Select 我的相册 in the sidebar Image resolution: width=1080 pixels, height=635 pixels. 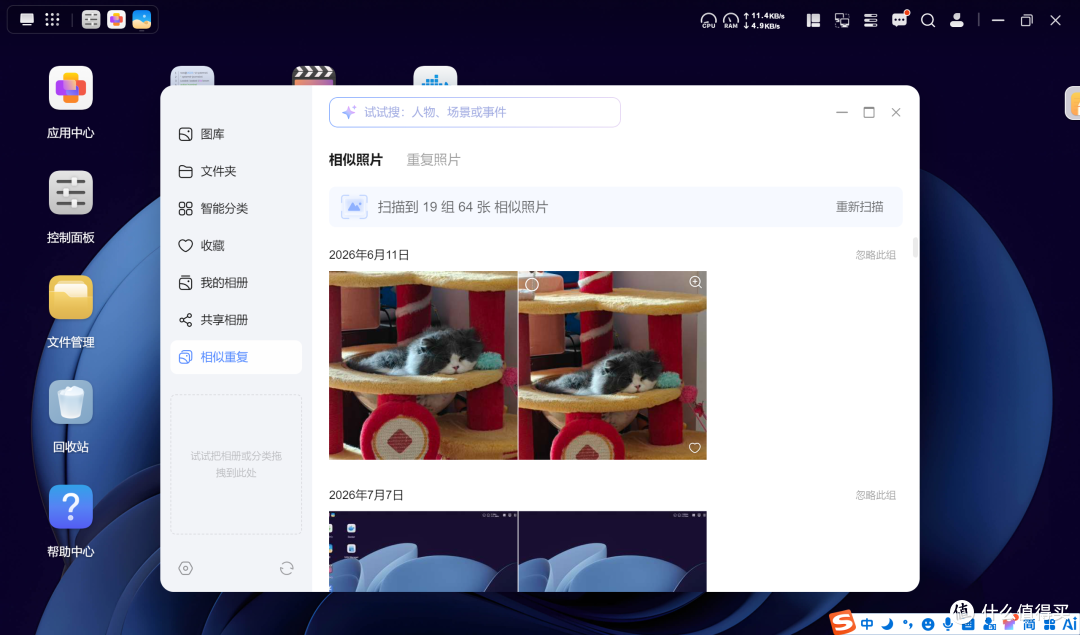(236, 283)
